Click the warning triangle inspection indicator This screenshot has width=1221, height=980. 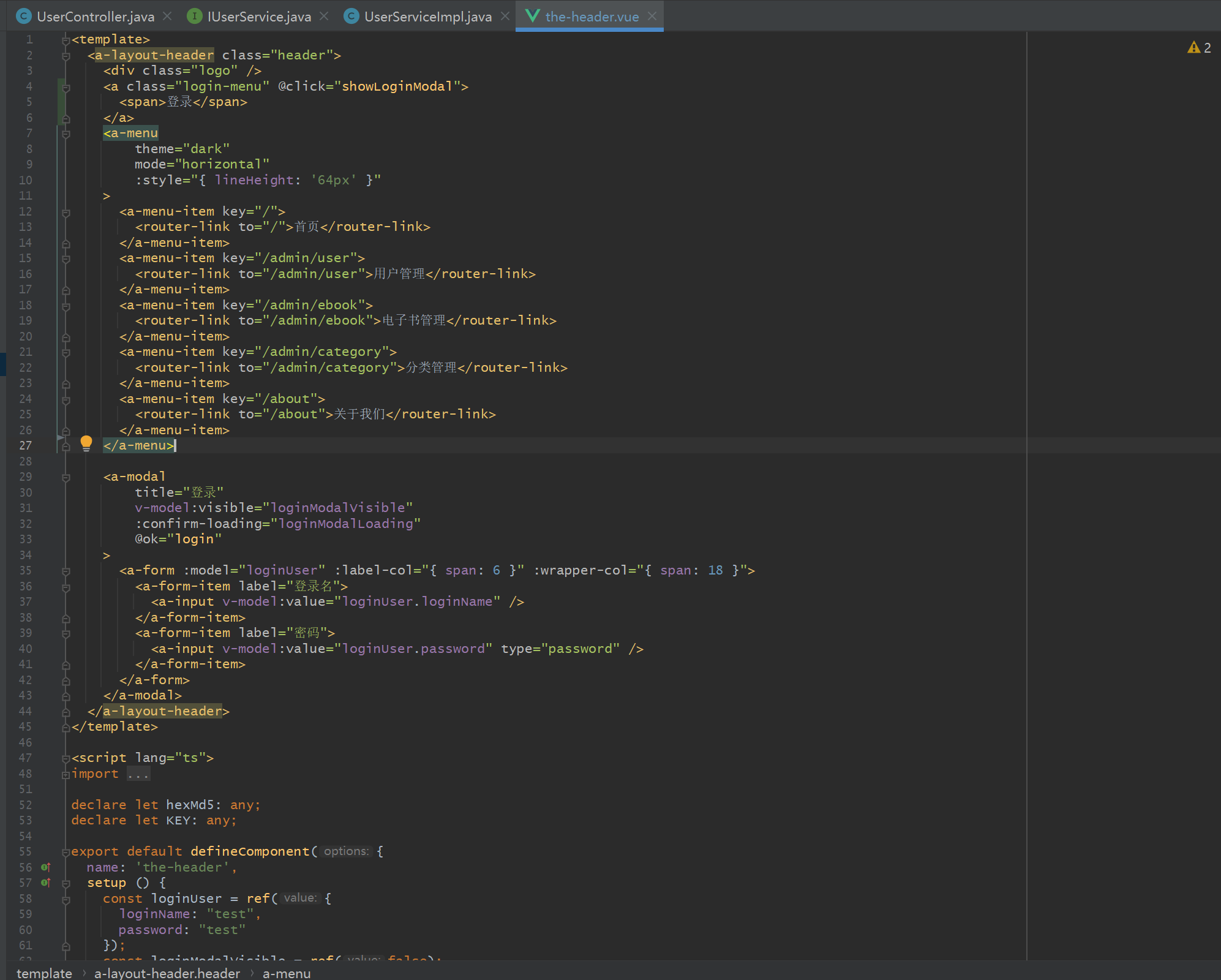coord(1193,48)
